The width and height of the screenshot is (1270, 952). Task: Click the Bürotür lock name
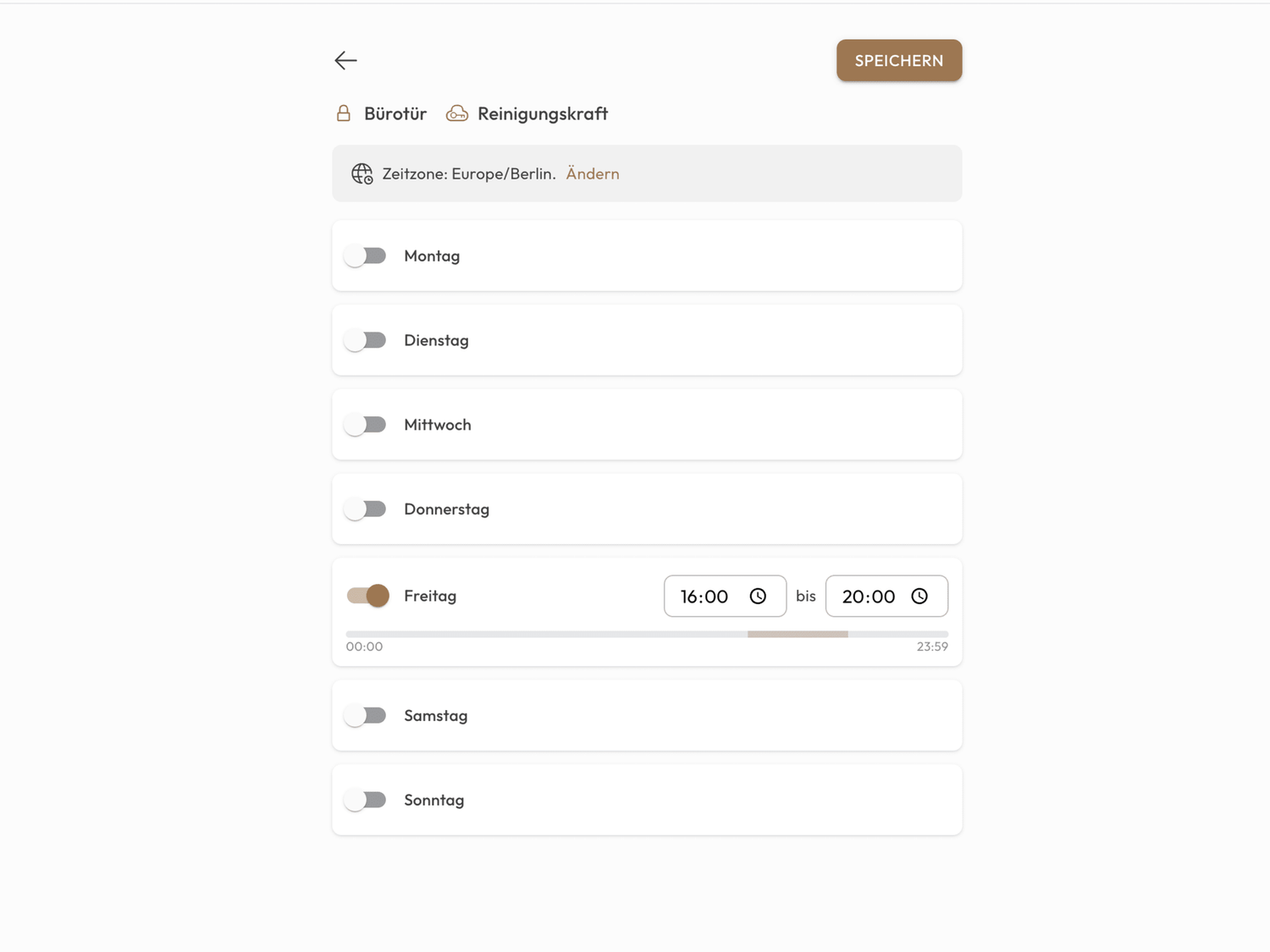click(395, 113)
